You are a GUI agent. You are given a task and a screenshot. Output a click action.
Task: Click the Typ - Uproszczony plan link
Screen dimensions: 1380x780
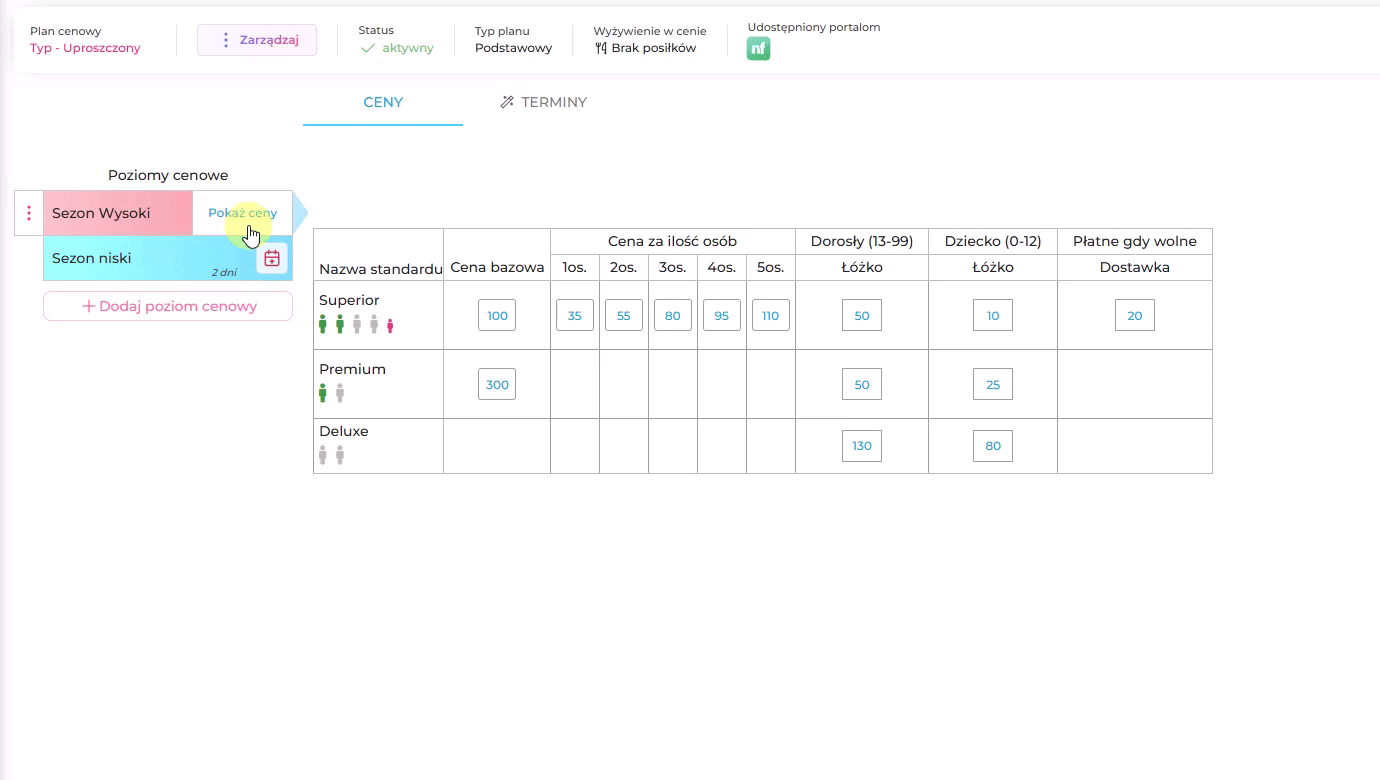tap(85, 48)
